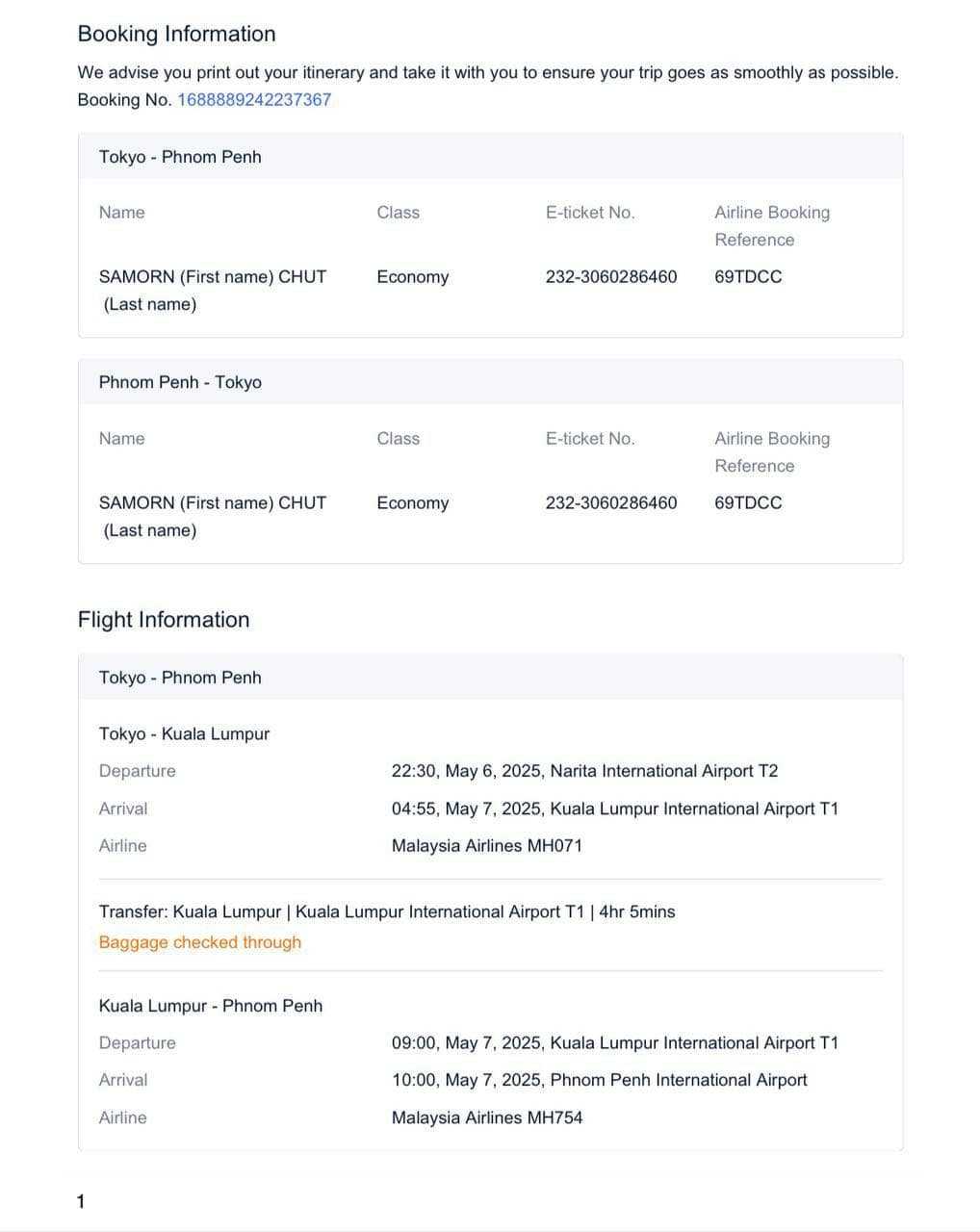Open the booking number 1688889242237367 link
Image resolution: width=980 pixels, height=1232 pixels.
click(254, 100)
